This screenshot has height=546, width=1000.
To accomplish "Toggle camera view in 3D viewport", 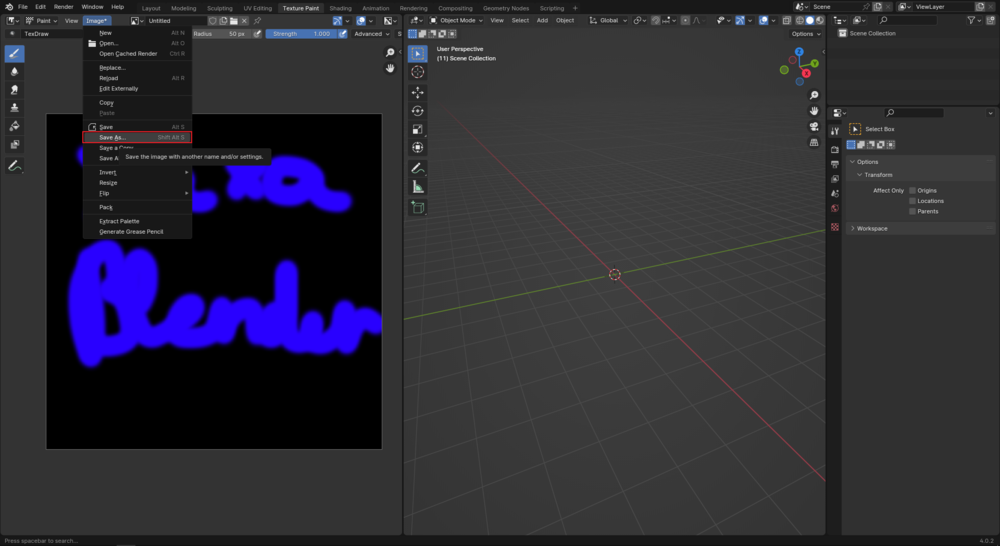I will (x=814, y=127).
